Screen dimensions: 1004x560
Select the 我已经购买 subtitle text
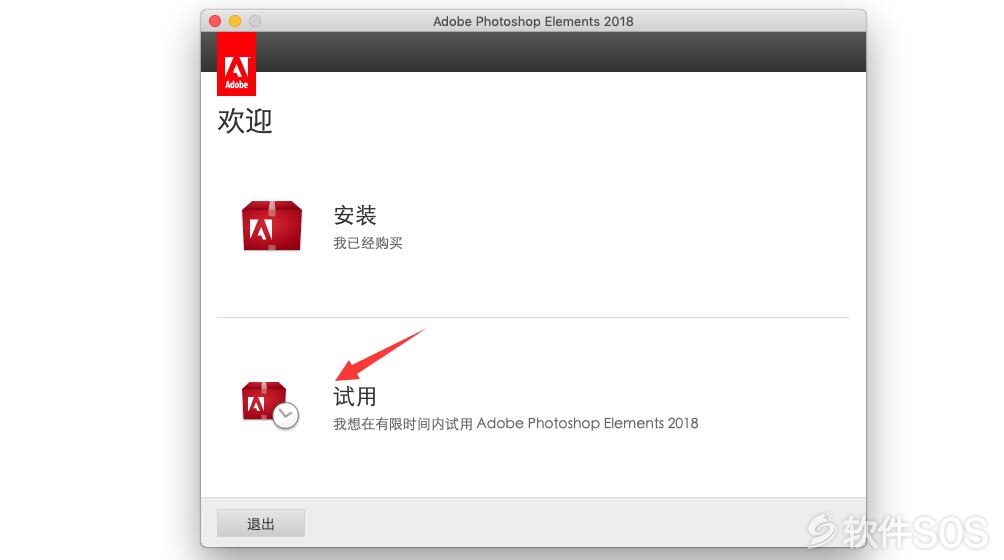368,243
